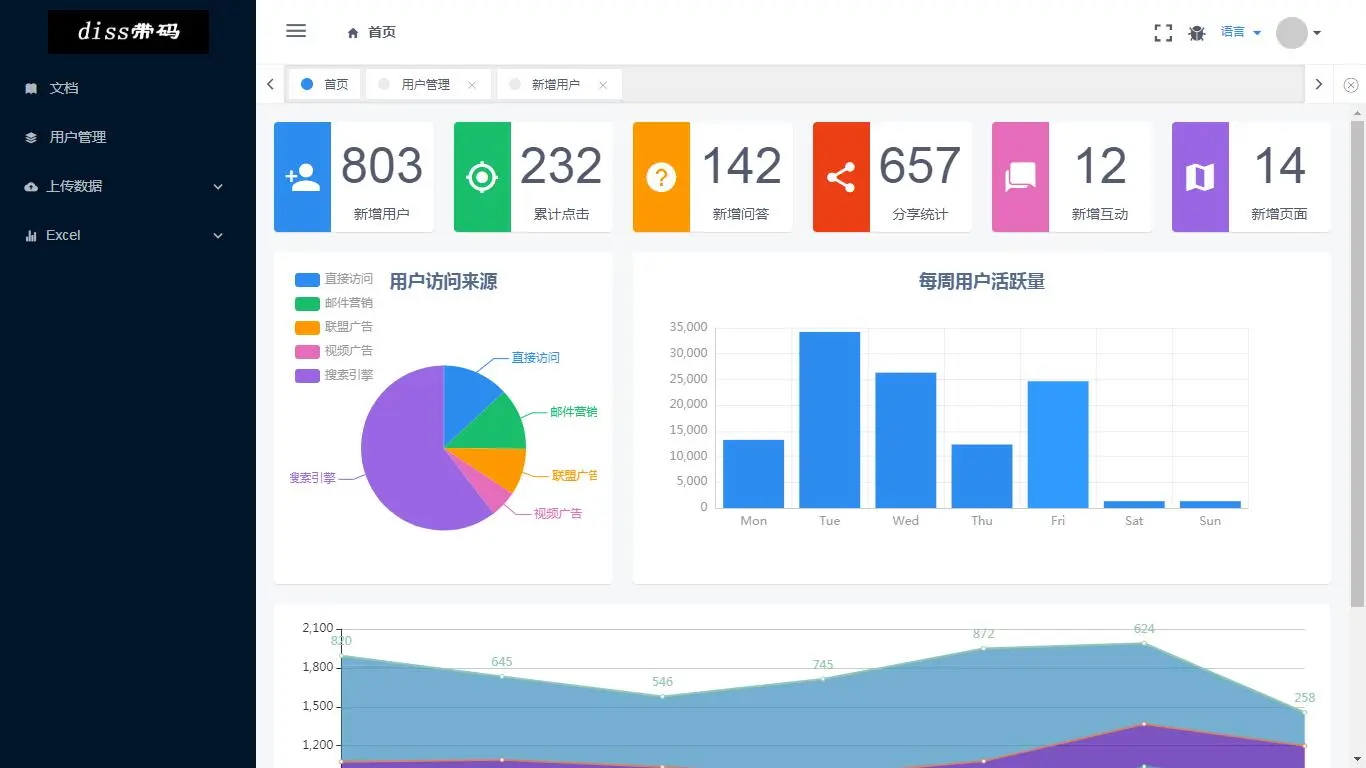Click the Wed bar in weekly chart

[x=906, y=440]
